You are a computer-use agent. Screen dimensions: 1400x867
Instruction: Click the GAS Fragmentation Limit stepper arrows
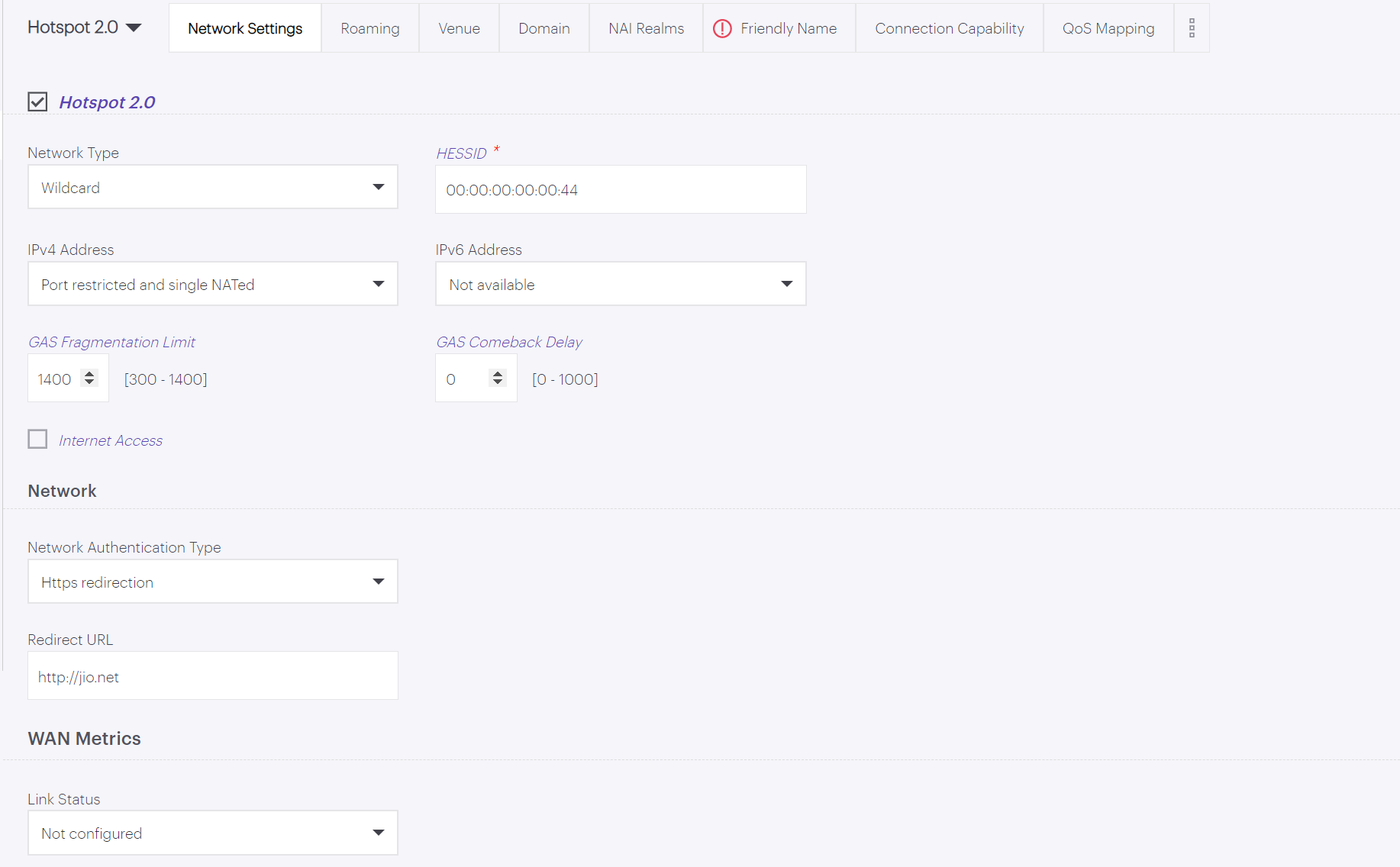pyautogui.click(x=89, y=379)
